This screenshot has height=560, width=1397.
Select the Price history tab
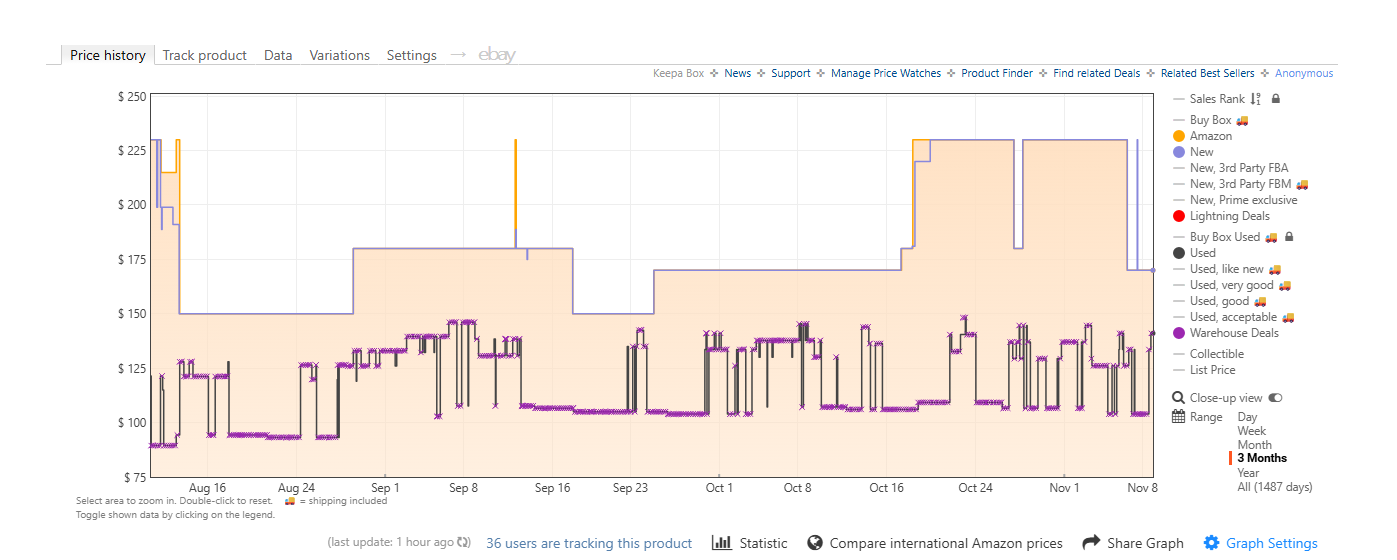pos(108,55)
